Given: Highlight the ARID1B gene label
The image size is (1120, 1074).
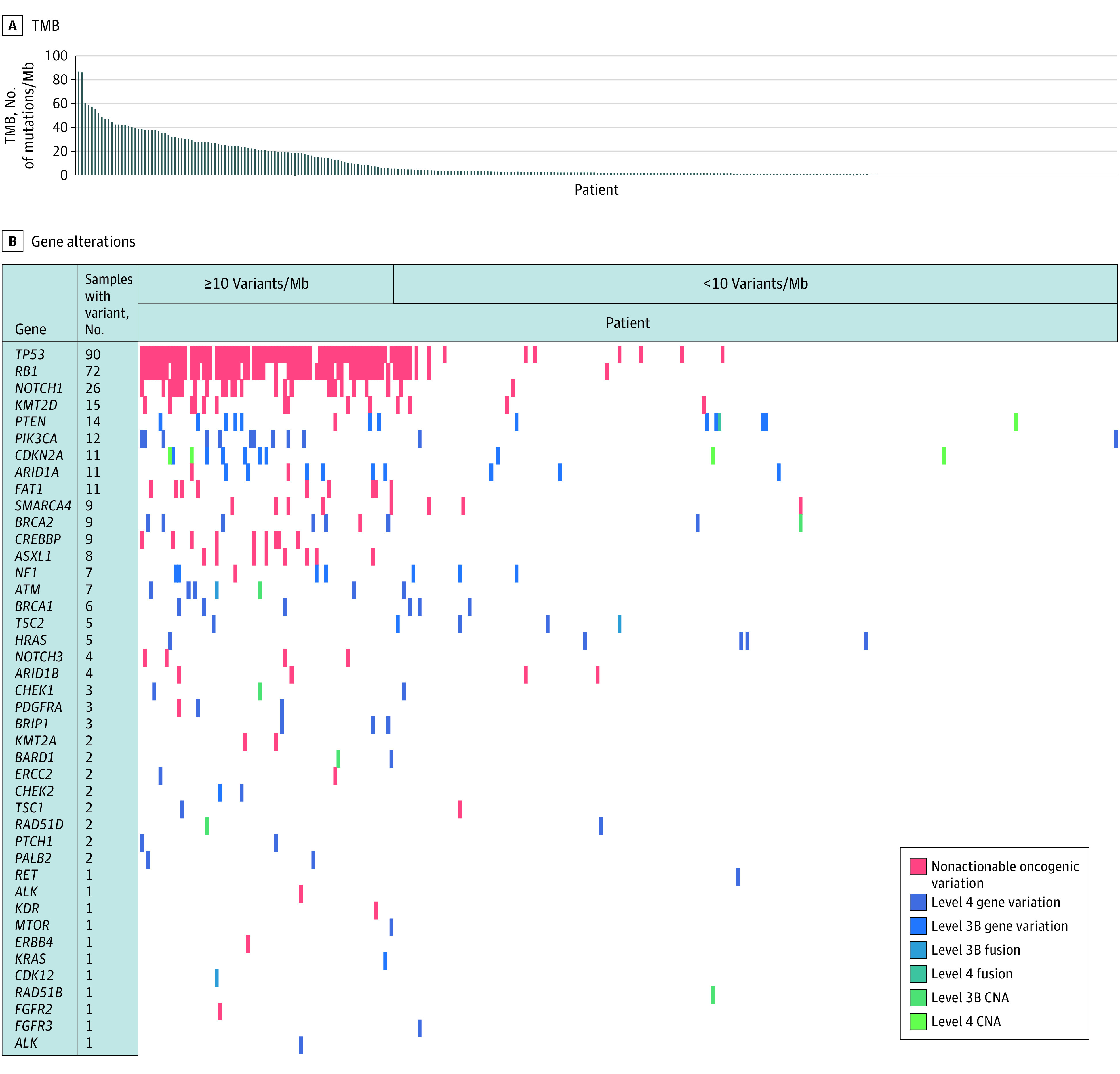Looking at the screenshot, I should click(x=37, y=674).
